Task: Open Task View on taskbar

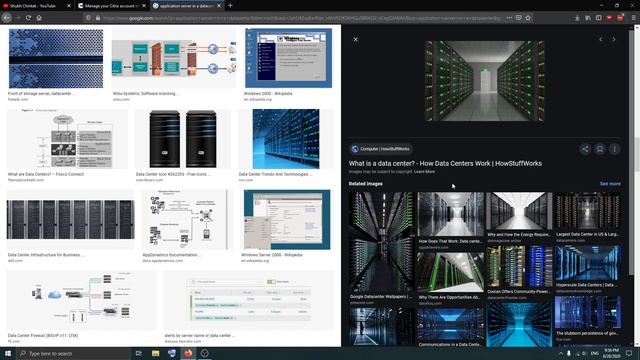Action: 138,353
